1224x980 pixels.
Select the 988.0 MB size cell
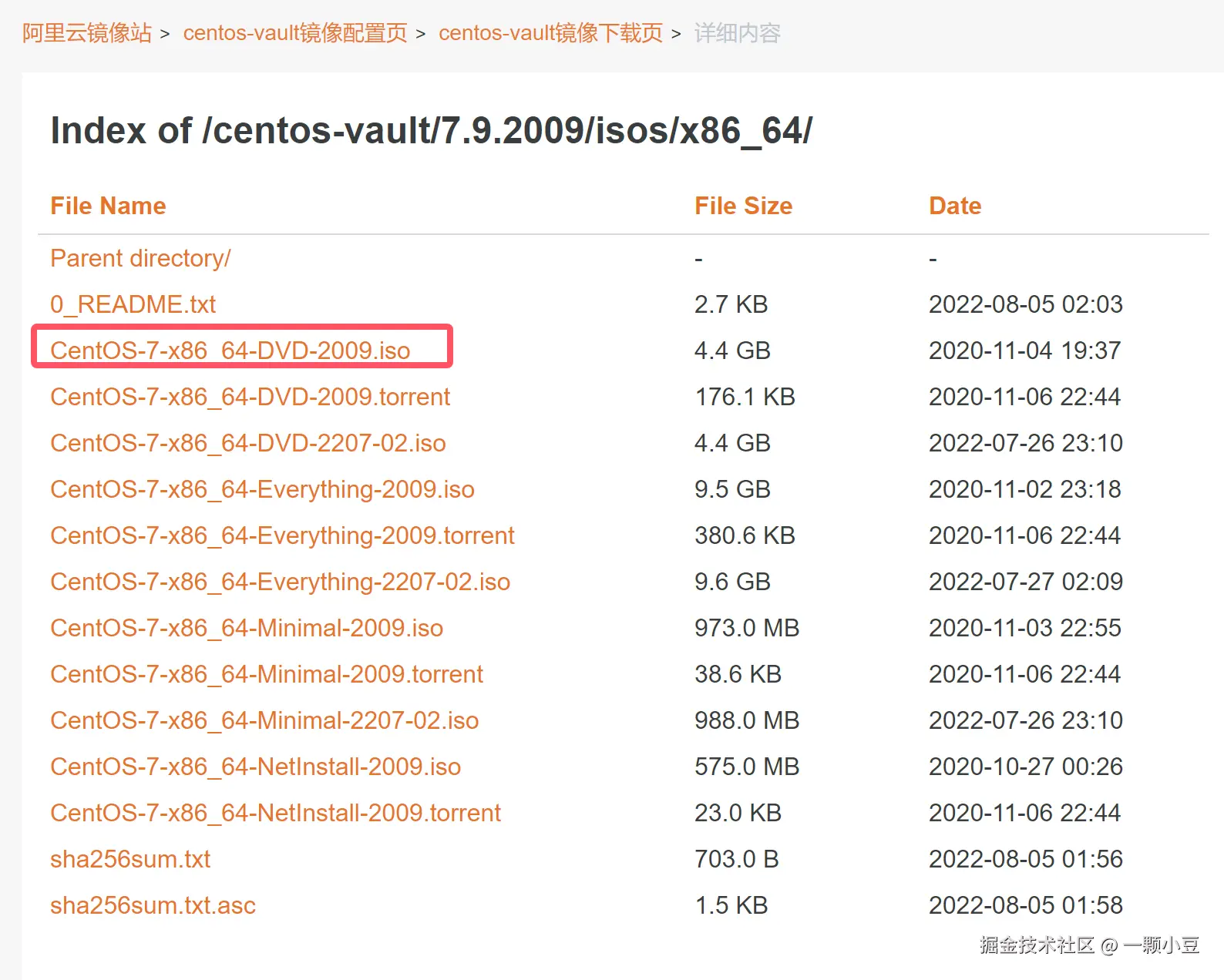747,720
